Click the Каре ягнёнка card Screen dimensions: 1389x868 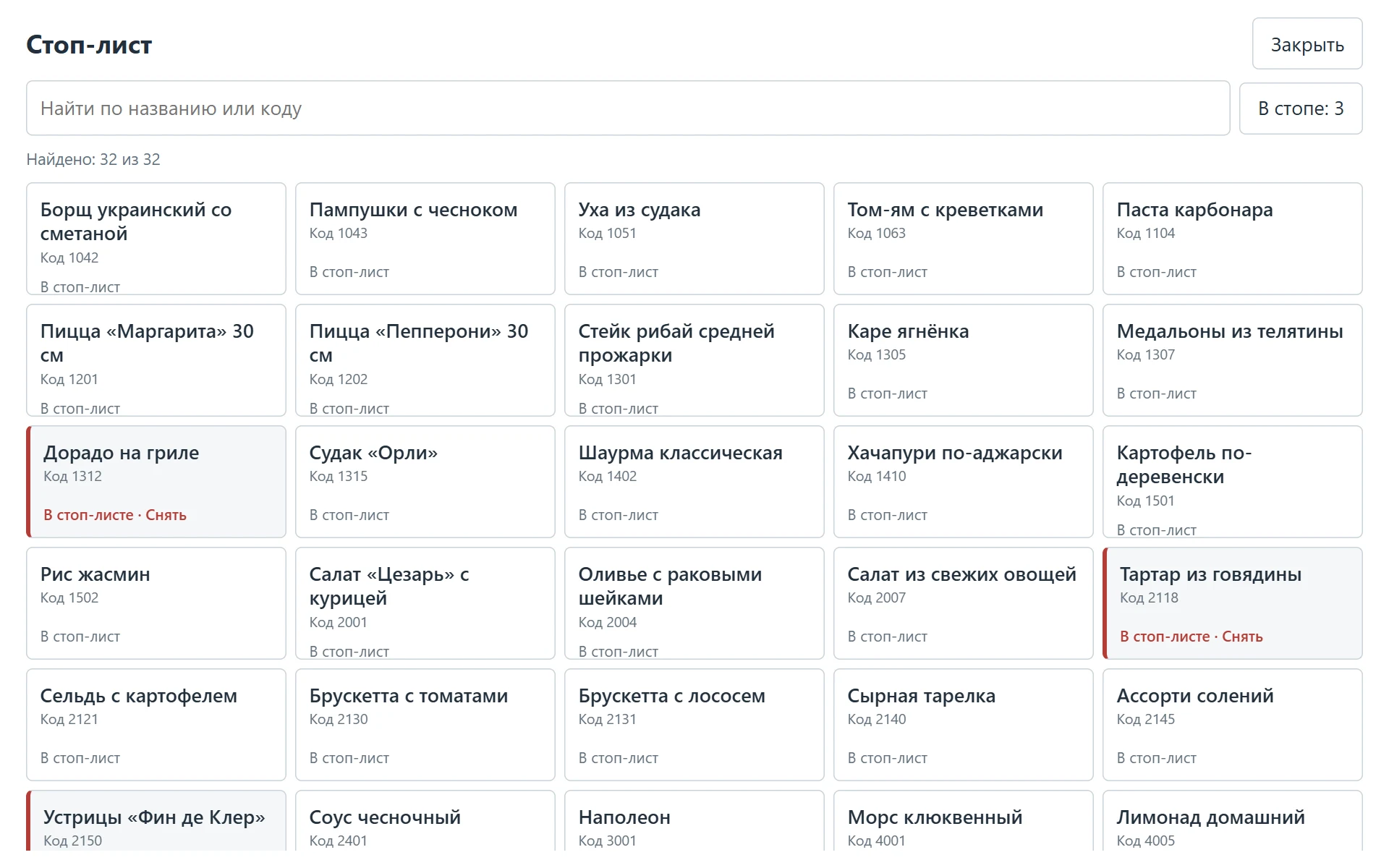click(x=964, y=360)
